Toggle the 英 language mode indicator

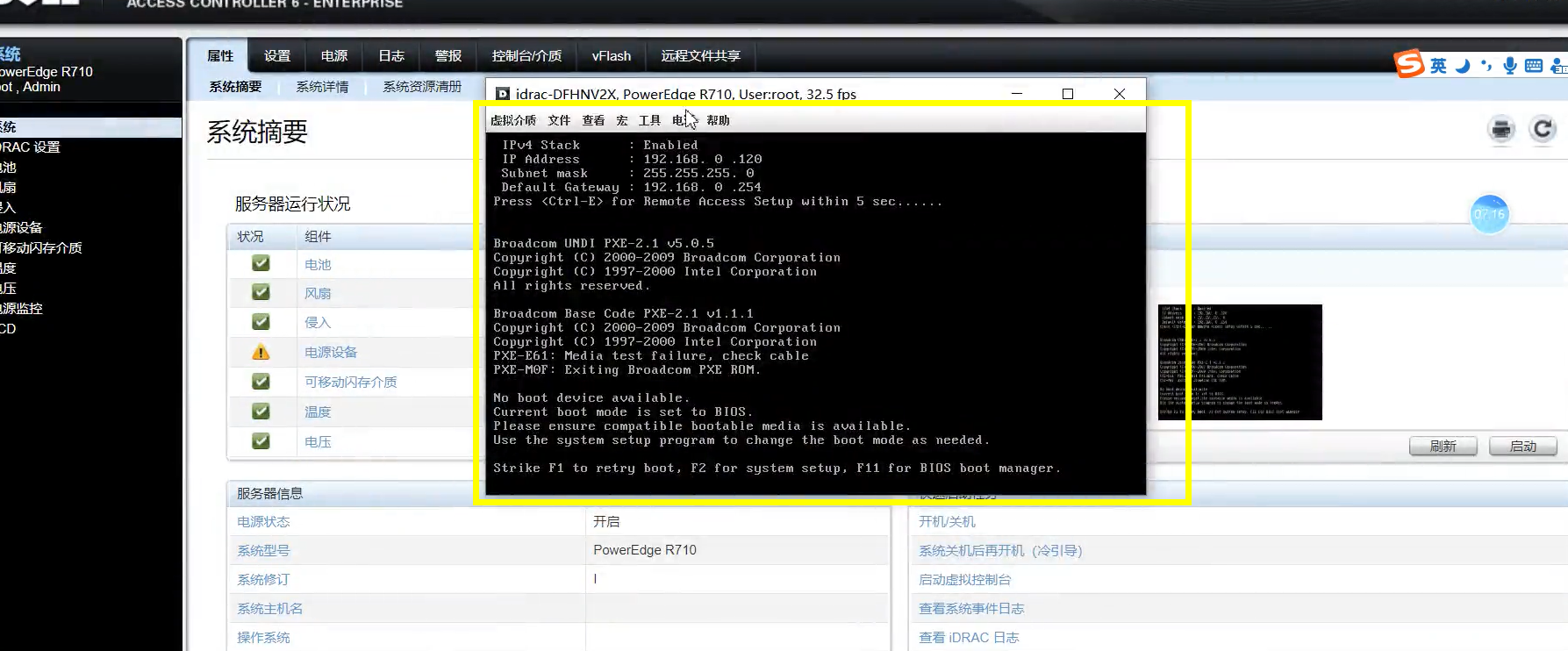[1438, 66]
